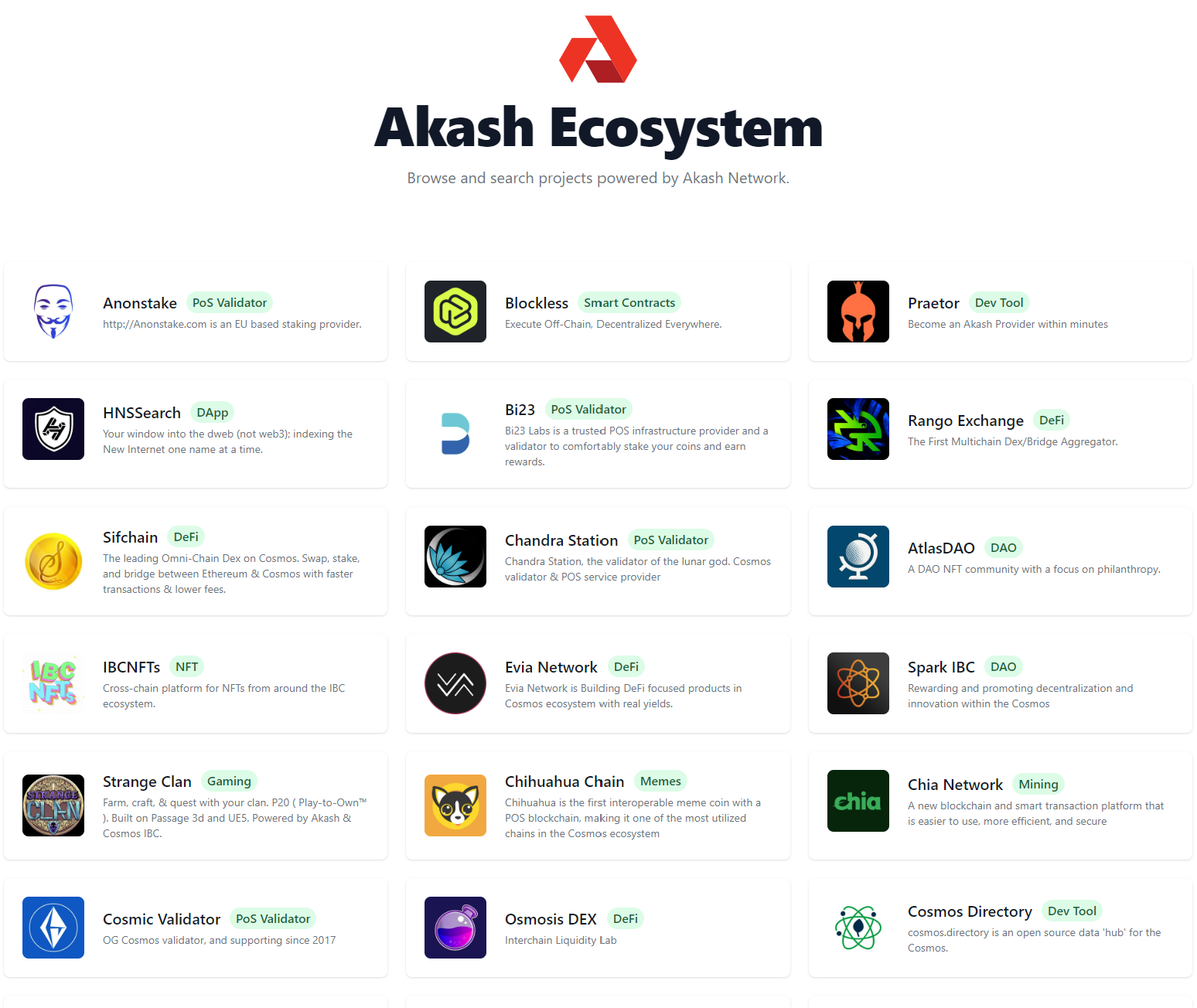Click the Memes tag on Chihuahua Chain
The image size is (1197, 1008).
660,782
